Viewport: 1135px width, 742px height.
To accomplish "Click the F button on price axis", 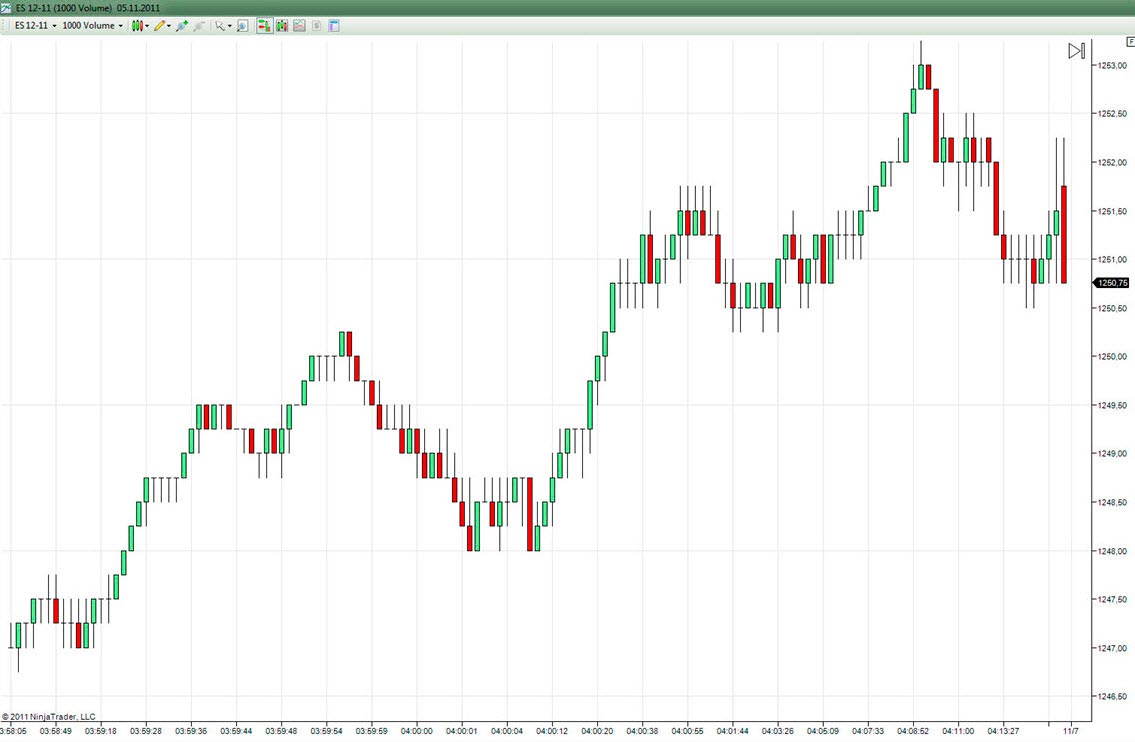I will pyautogui.click(x=1130, y=42).
